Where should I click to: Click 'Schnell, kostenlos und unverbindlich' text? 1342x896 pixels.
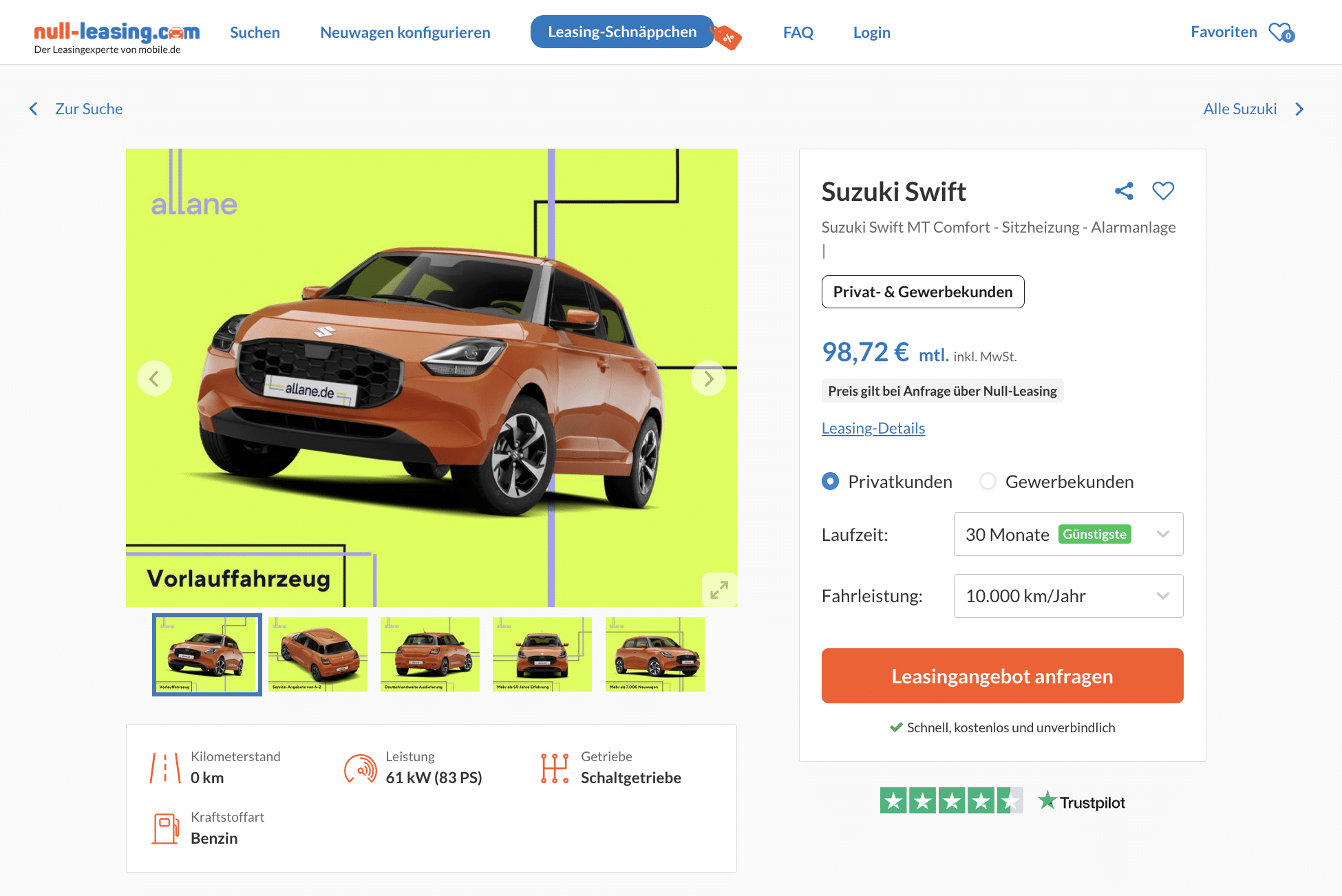pos(1011,727)
